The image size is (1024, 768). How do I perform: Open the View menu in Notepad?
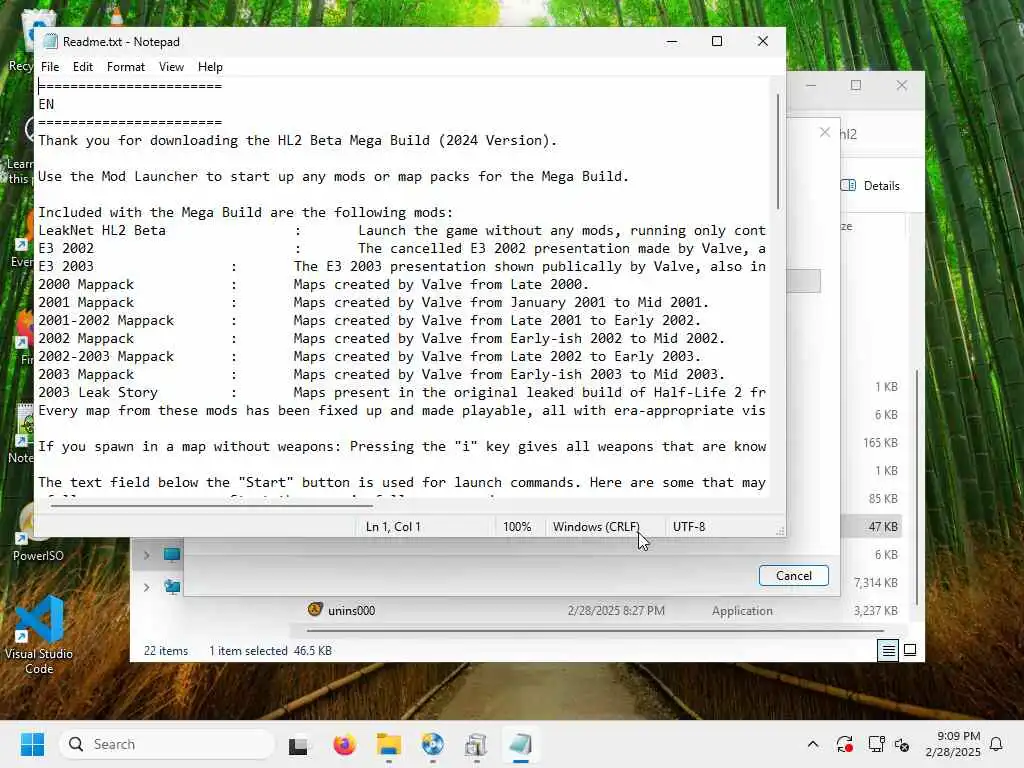click(x=171, y=67)
